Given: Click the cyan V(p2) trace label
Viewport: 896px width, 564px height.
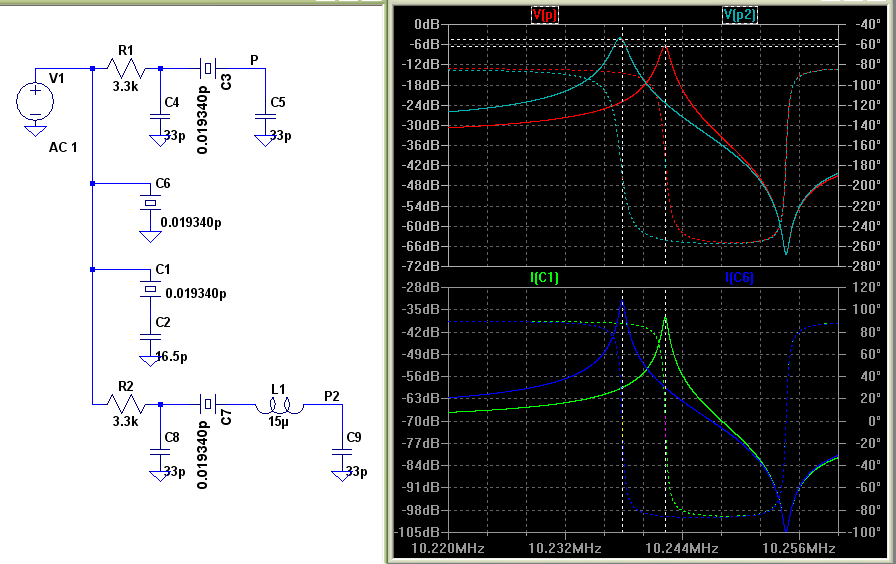Looking at the screenshot, I should (x=740, y=15).
